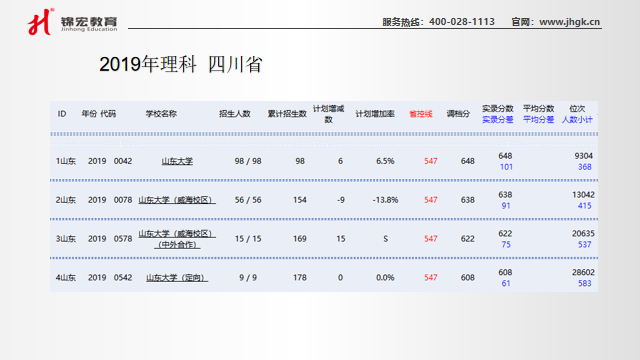Open the 山东大学 school link
Screen dimensions: 640x360
coord(177,161)
